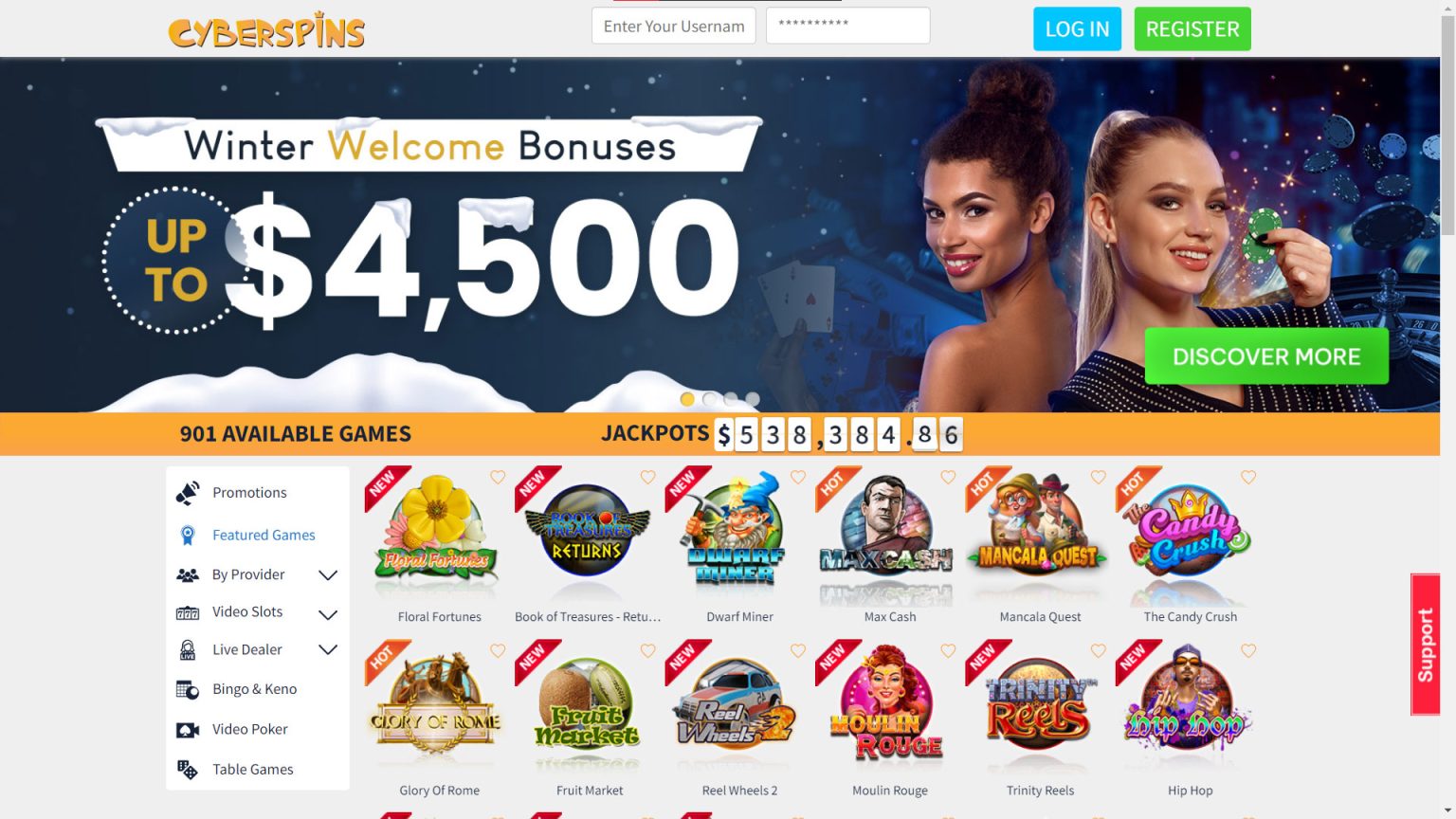This screenshot has width=1456, height=819.
Task: Click the Video Poker camera icon
Action: coord(188,730)
